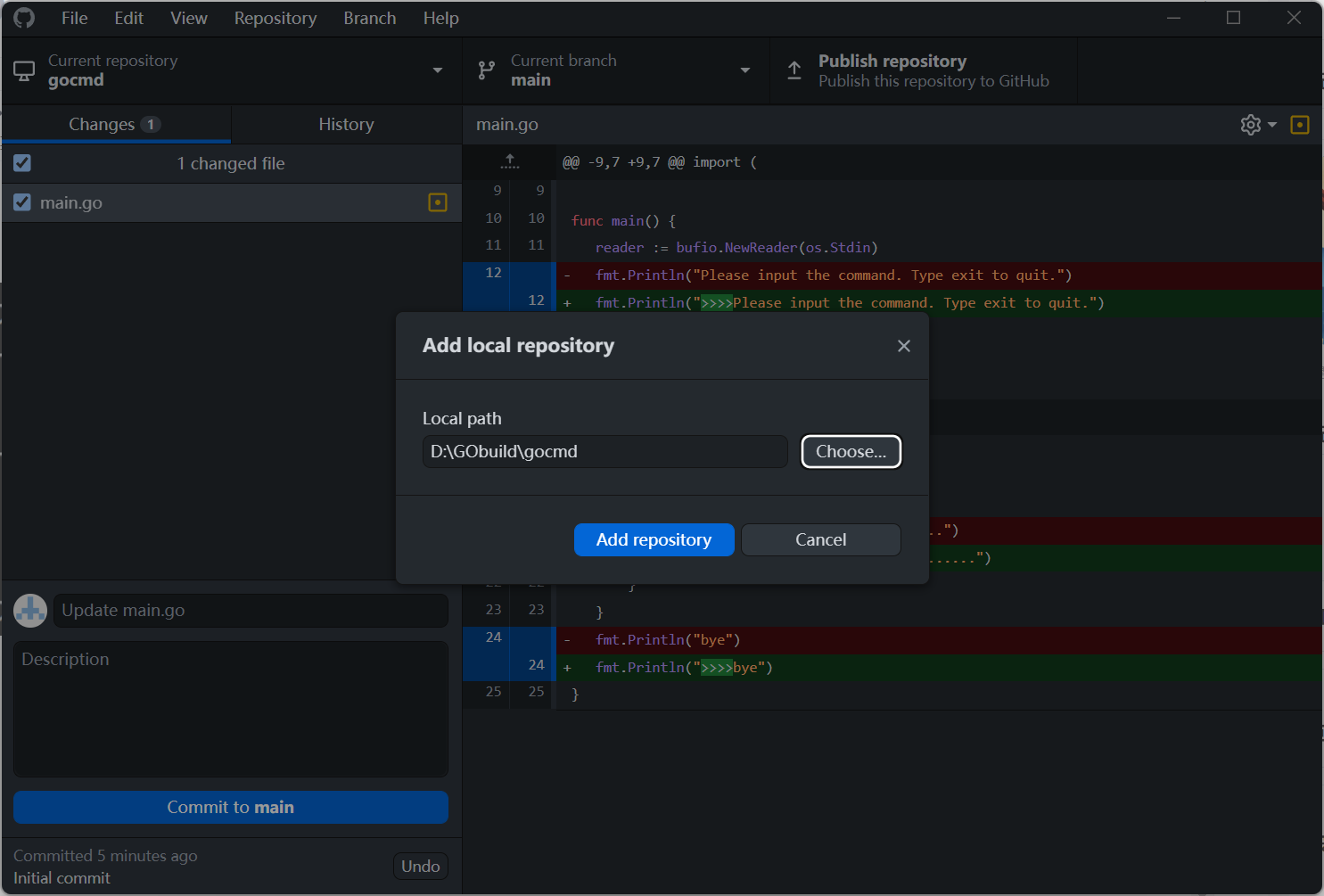Open the Branch menu
The width and height of the screenshot is (1324, 896).
369,18
